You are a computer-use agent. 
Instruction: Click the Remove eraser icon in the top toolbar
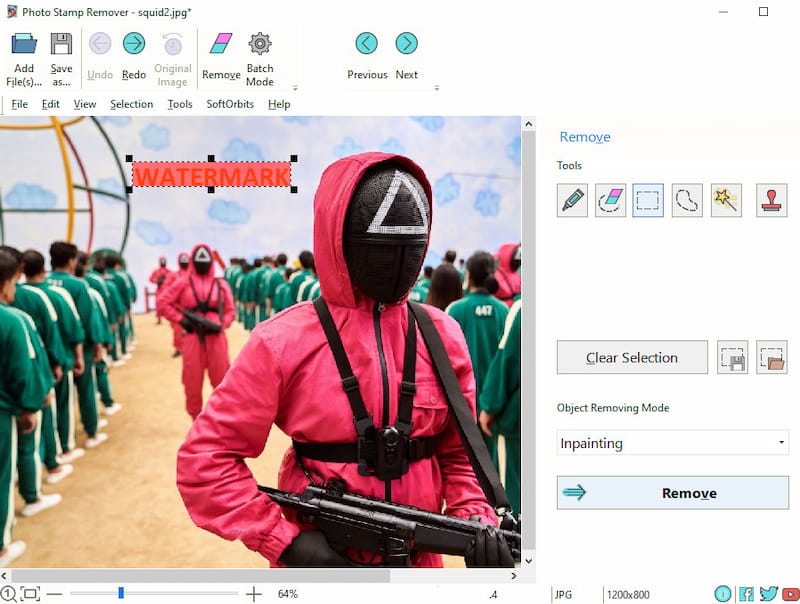pyautogui.click(x=221, y=44)
